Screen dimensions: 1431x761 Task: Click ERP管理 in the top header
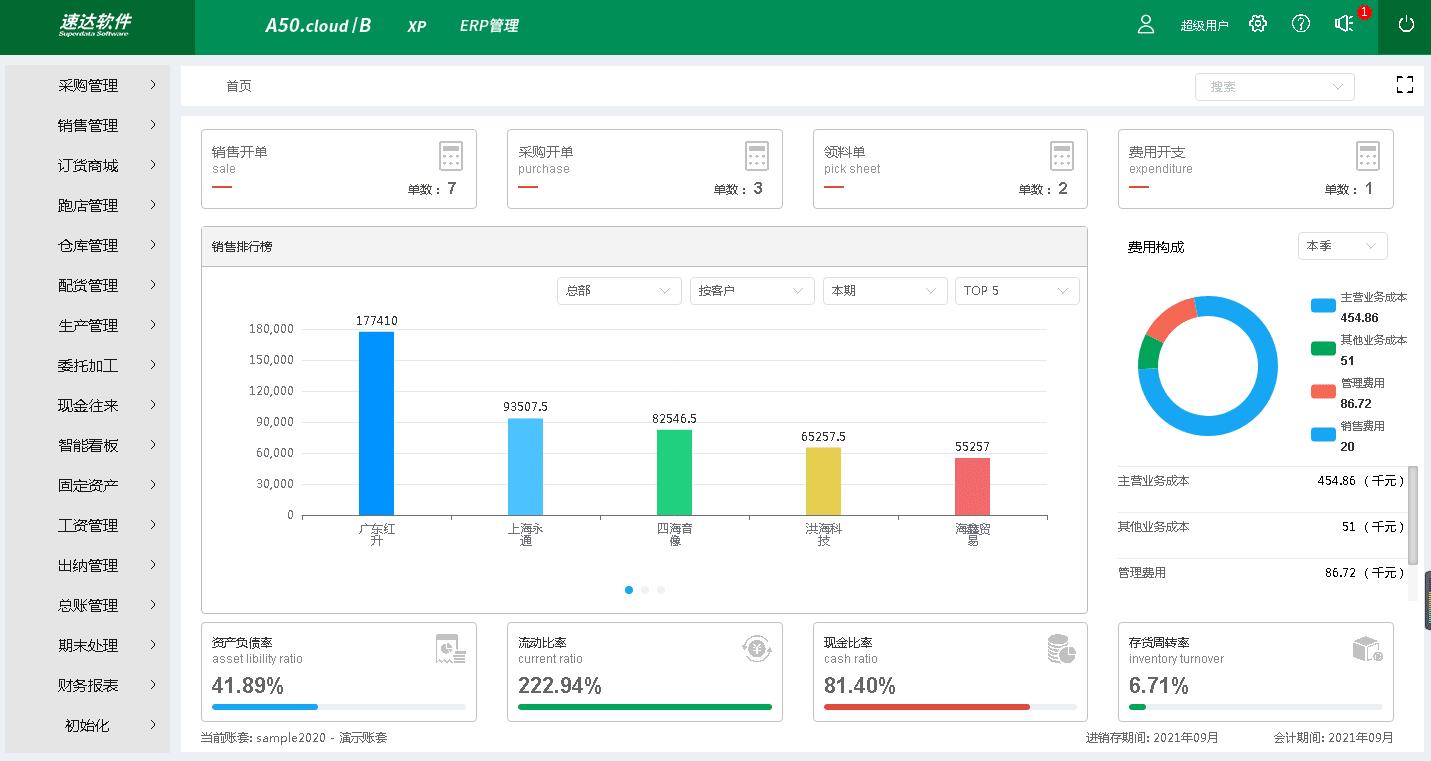[489, 26]
